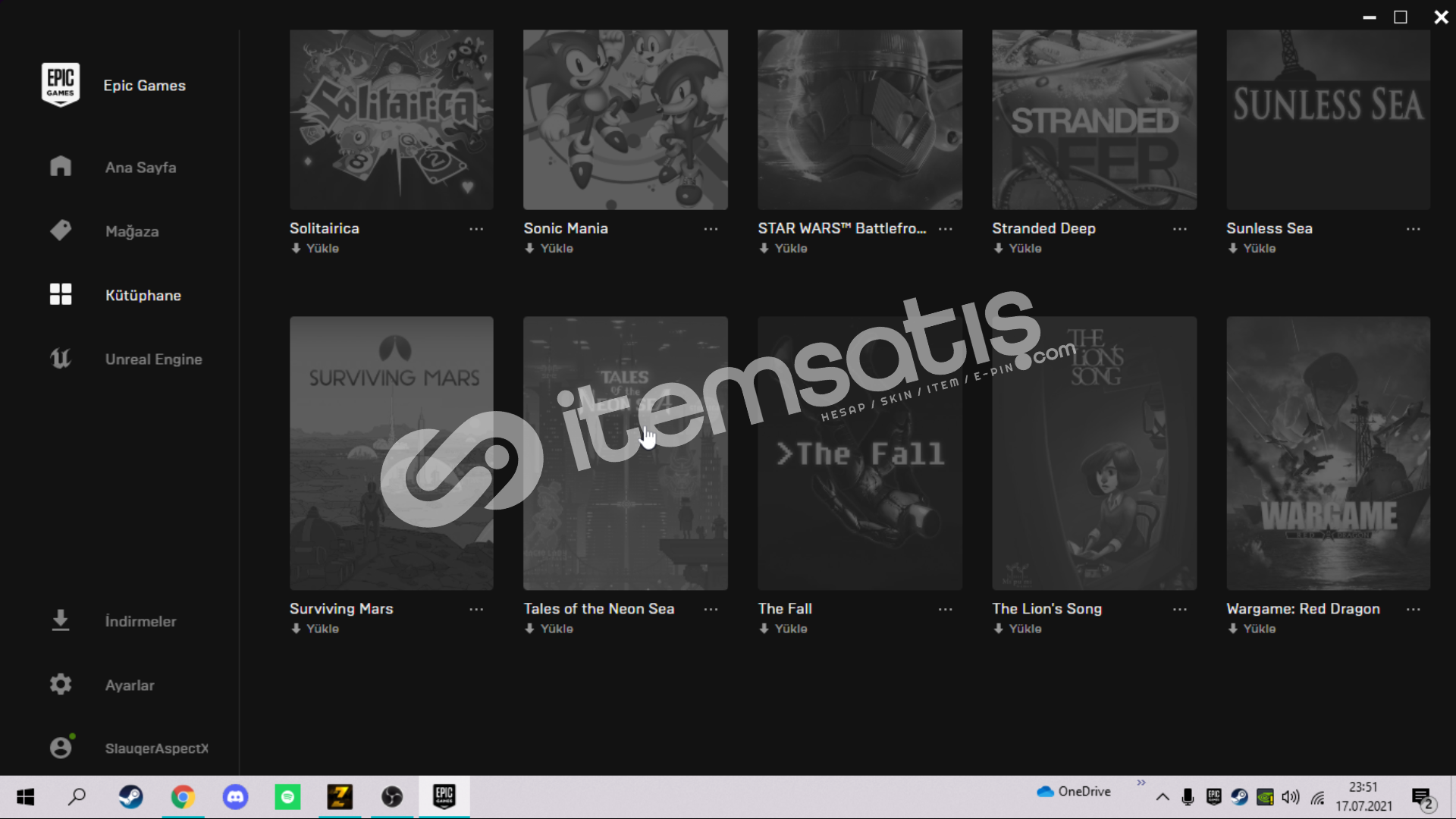This screenshot has height=819, width=1456.
Task: Go to İndirmeler in sidebar
Action: 140,622
